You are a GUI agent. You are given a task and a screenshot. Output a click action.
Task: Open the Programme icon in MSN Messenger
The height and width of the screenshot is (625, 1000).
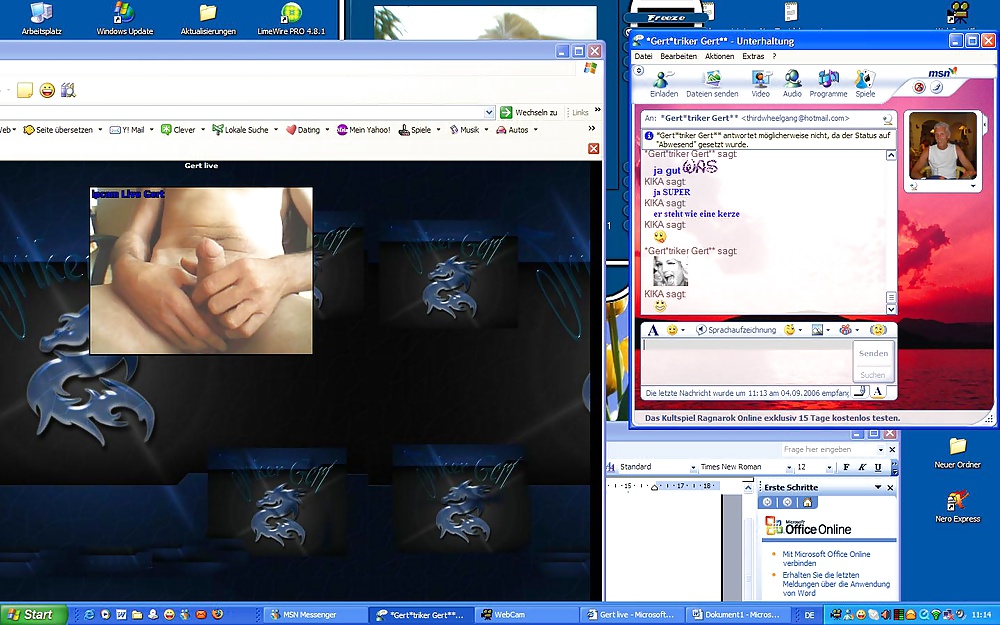tap(829, 82)
